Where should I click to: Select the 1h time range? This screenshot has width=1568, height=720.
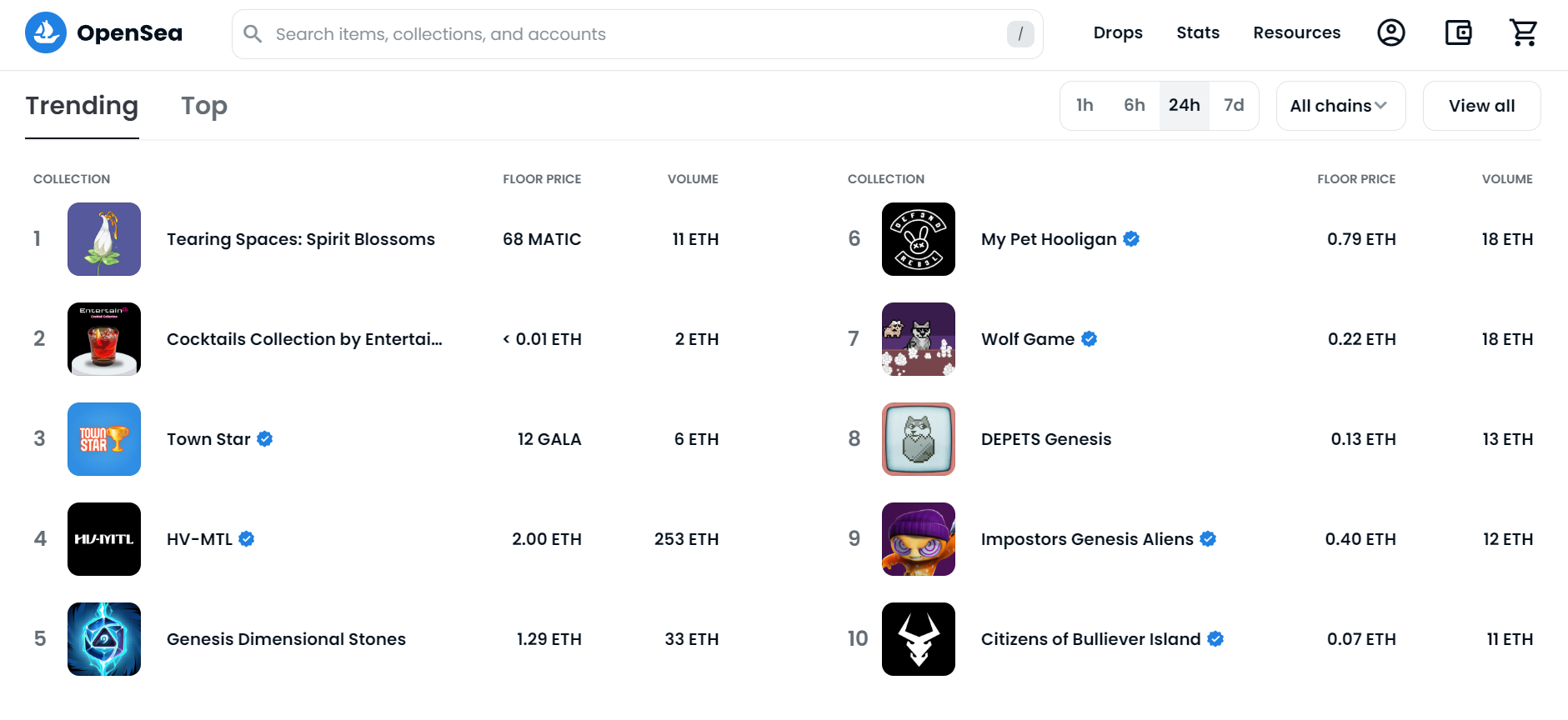pos(1085,106)
